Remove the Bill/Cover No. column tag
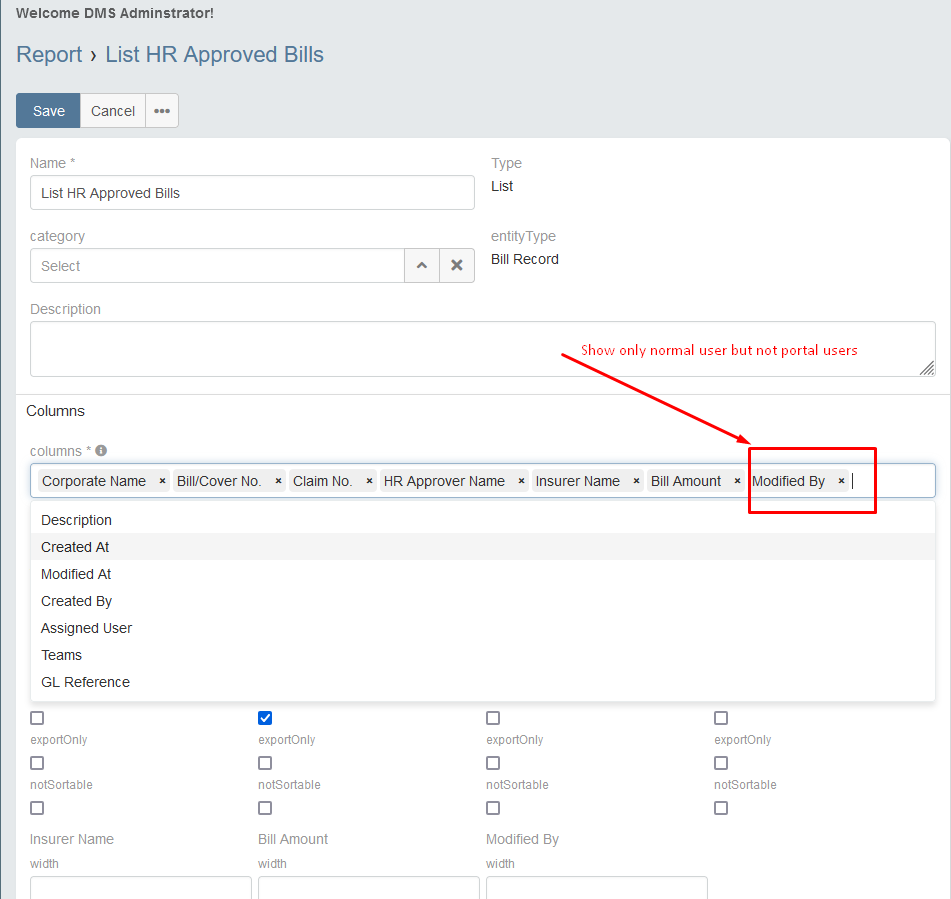 pyautogui.click(x=278, y=481)
